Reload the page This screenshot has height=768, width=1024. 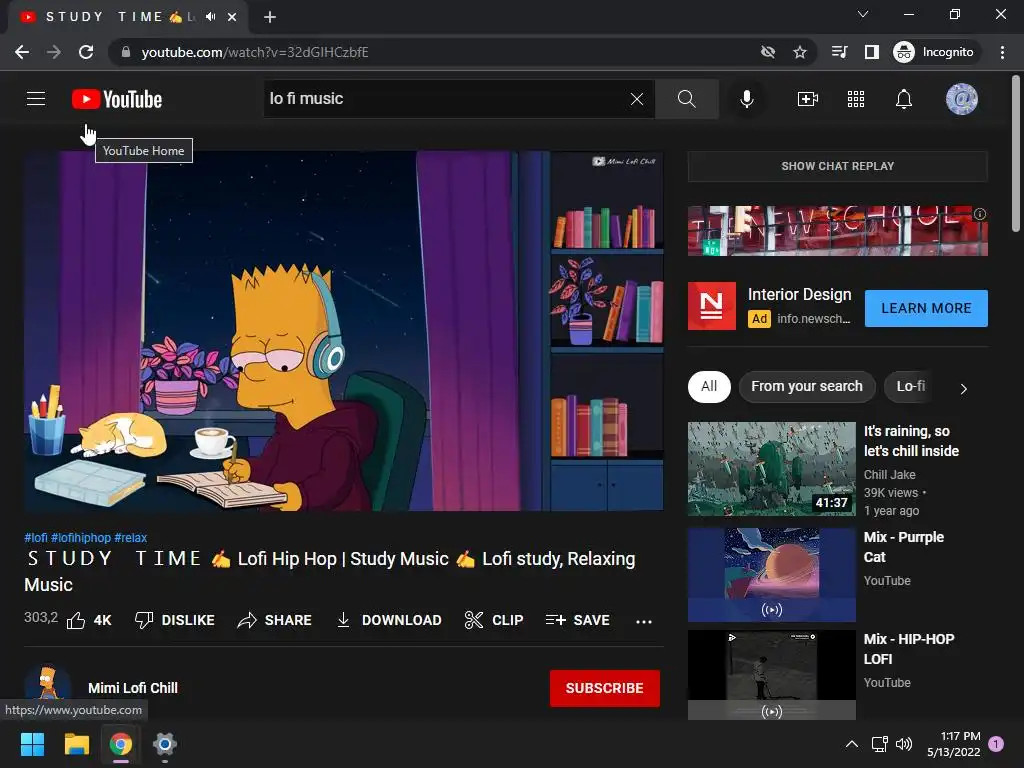(x=86, y=52)
